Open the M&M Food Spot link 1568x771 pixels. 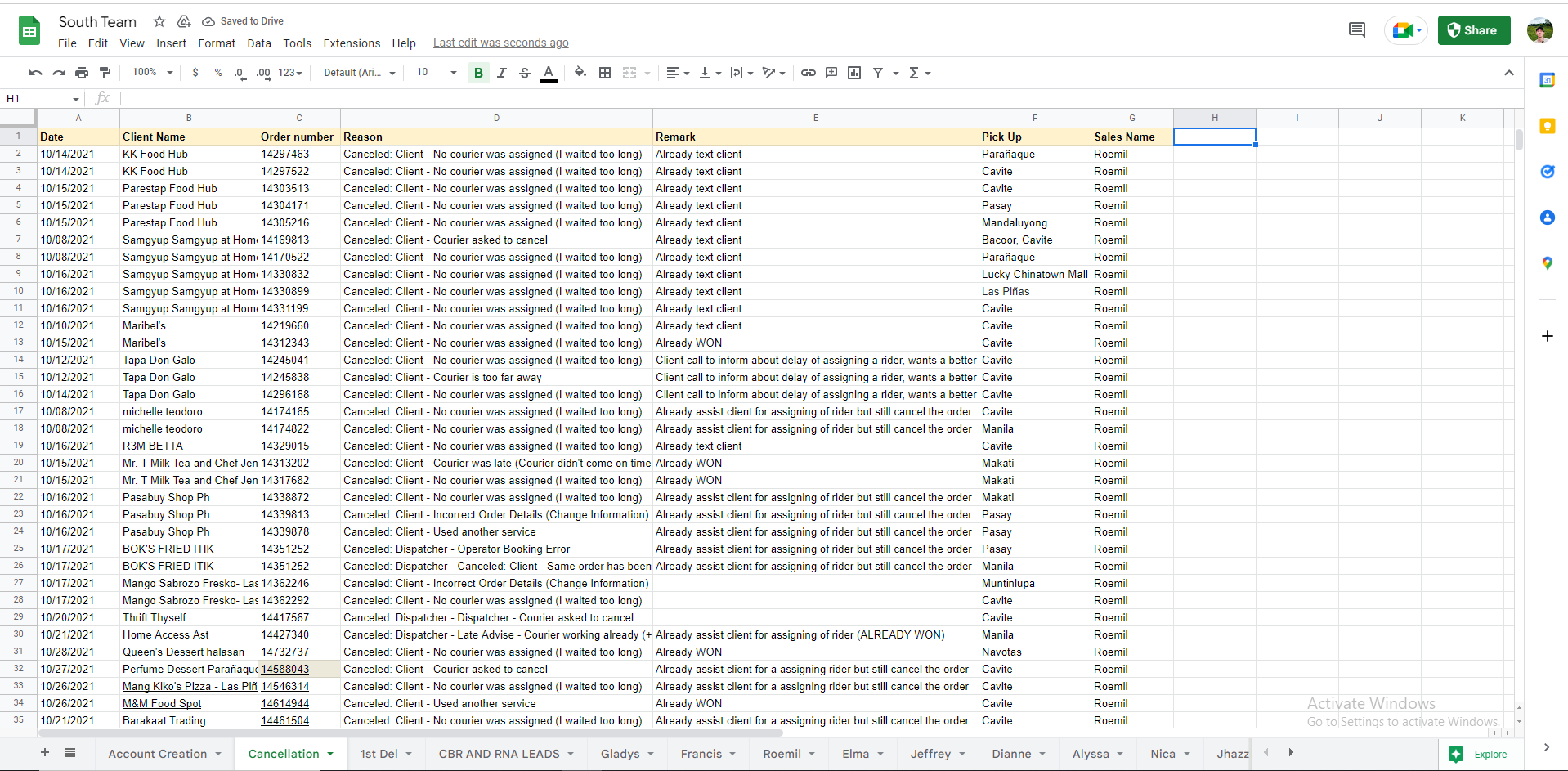162,703
